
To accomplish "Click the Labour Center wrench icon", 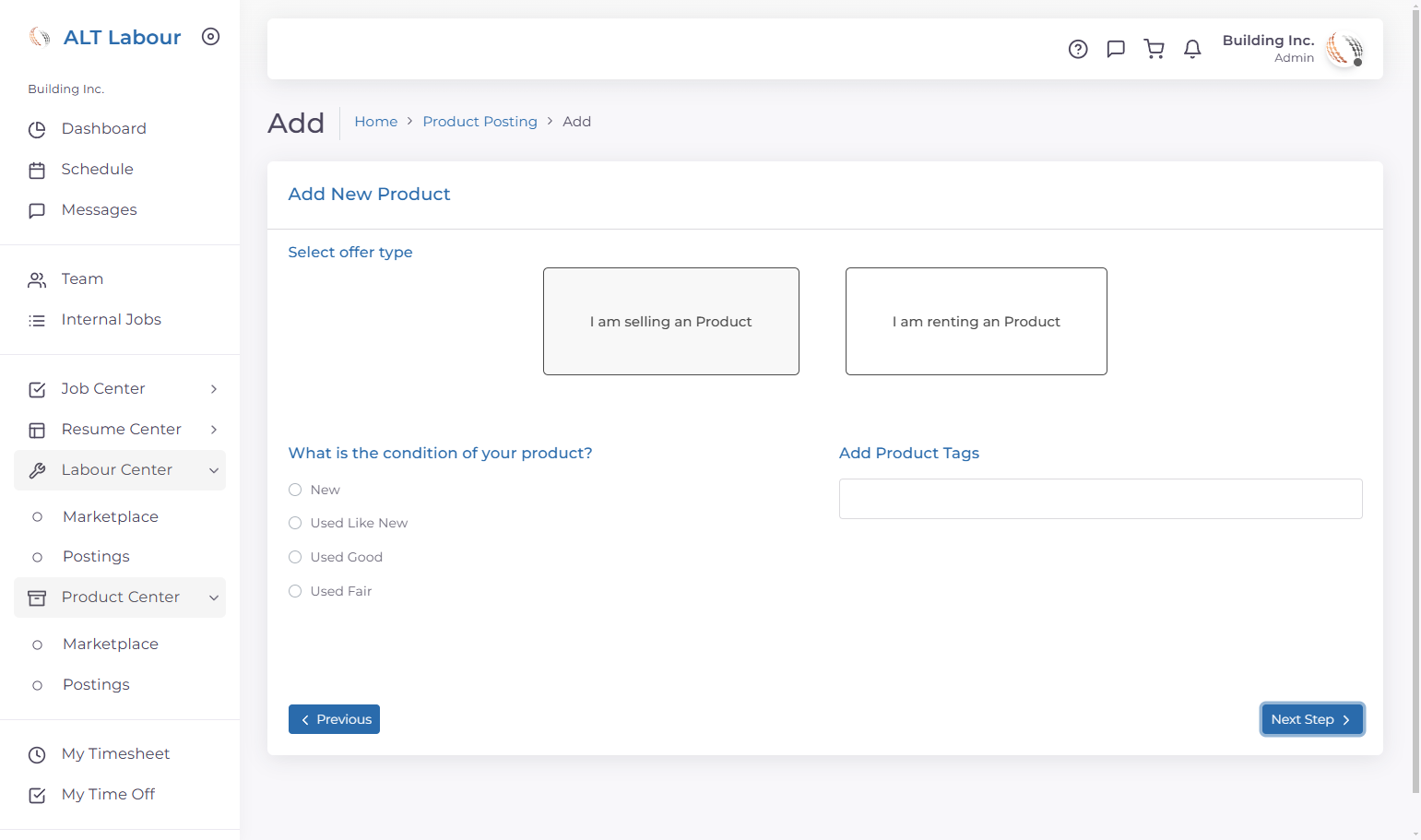I will (37, 471).
